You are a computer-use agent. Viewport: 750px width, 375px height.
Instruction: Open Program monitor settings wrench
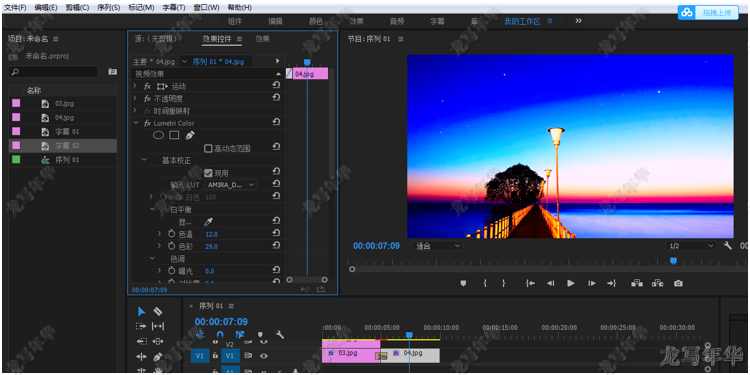(728, 246)
